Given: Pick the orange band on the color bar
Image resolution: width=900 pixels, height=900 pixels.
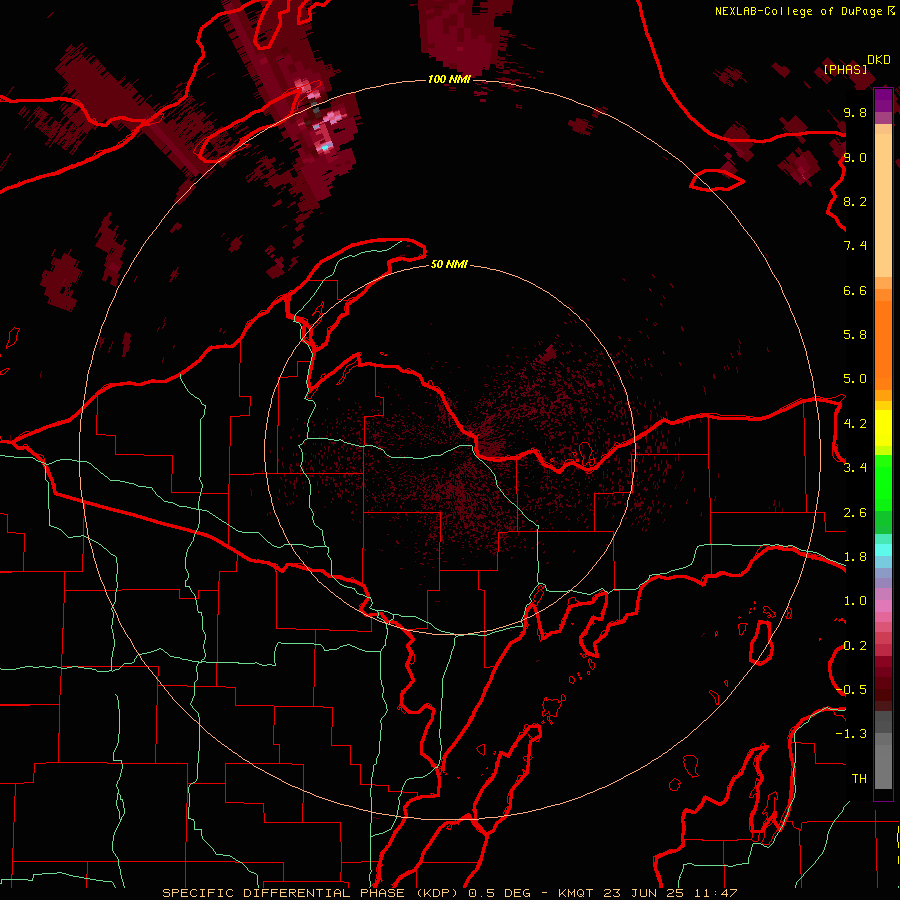Looking at the screenshot, I should pos(883,345).
